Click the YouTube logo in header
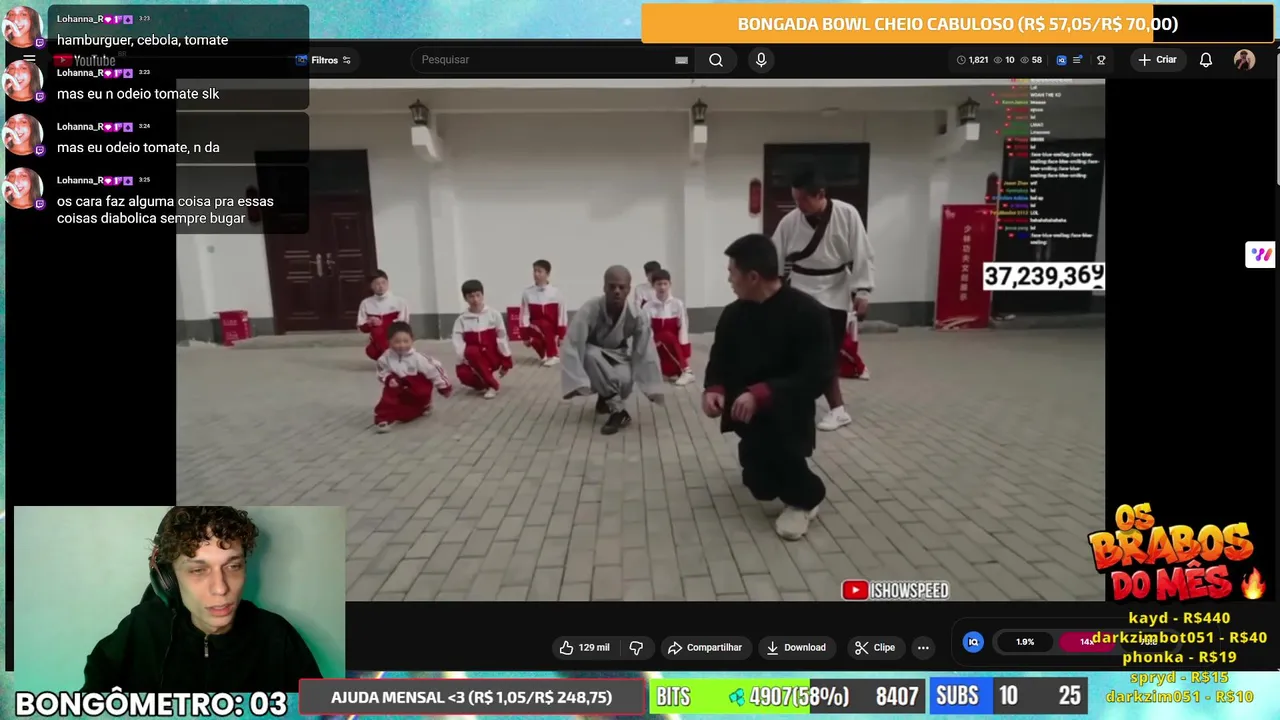 pyautogui.click(x=86, y=60)
